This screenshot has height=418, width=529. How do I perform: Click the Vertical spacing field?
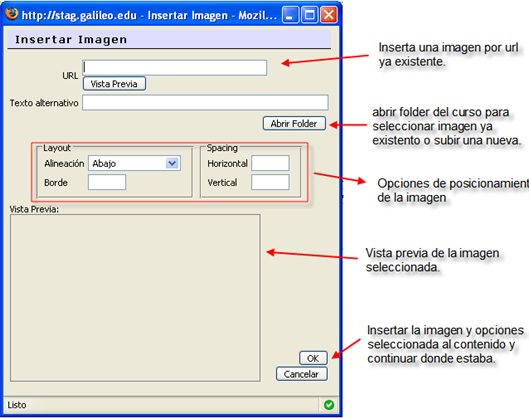[x=270, y=182]
